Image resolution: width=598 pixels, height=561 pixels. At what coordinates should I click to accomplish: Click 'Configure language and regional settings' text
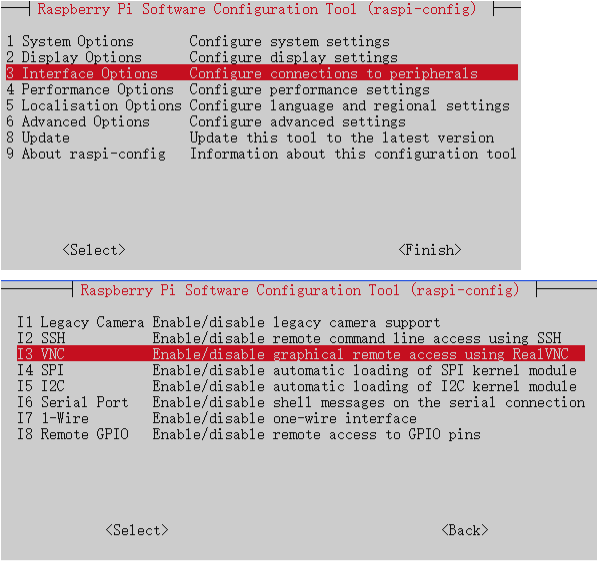coord(350,105)
